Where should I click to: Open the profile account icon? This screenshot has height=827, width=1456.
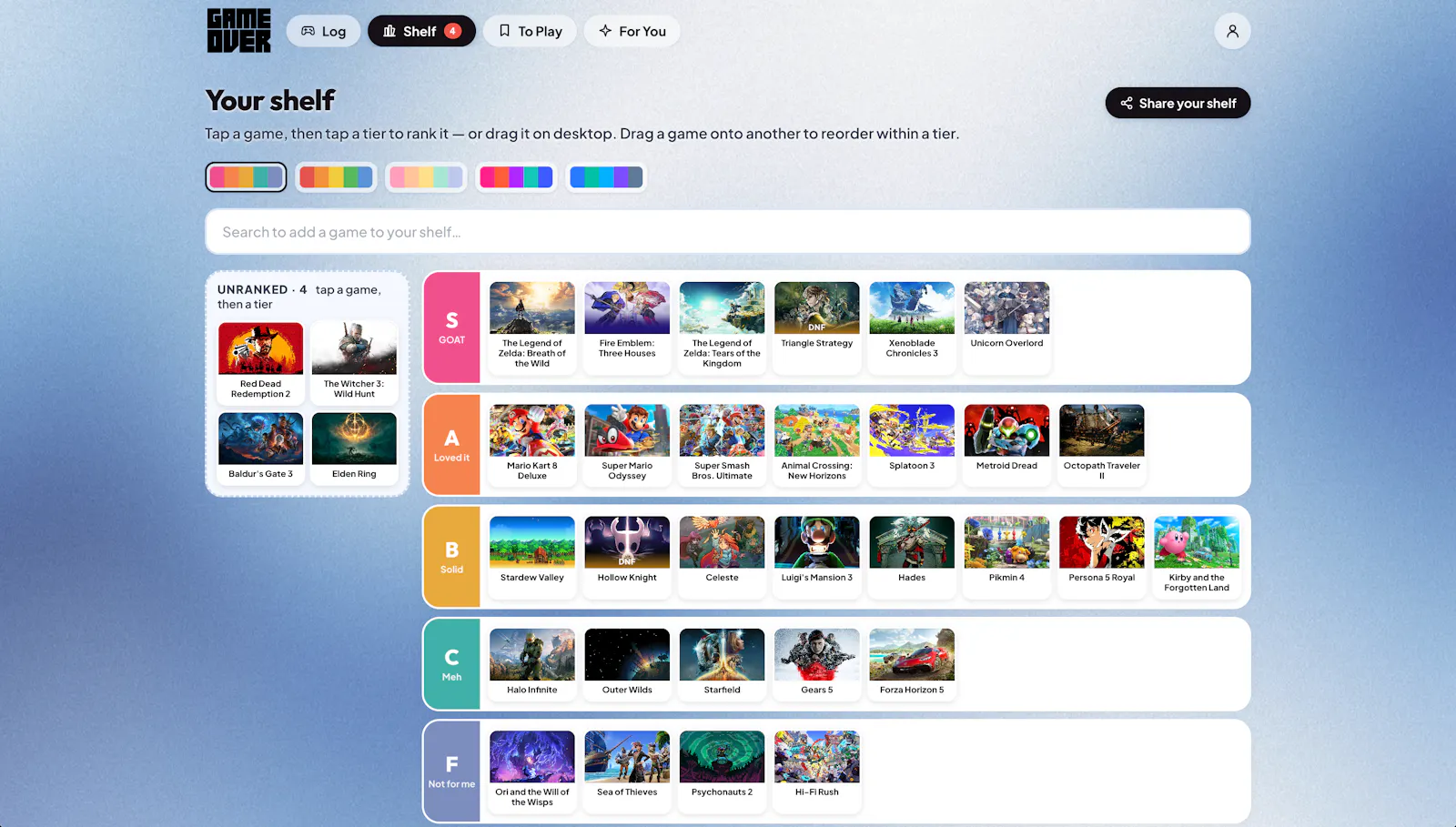1232,31
